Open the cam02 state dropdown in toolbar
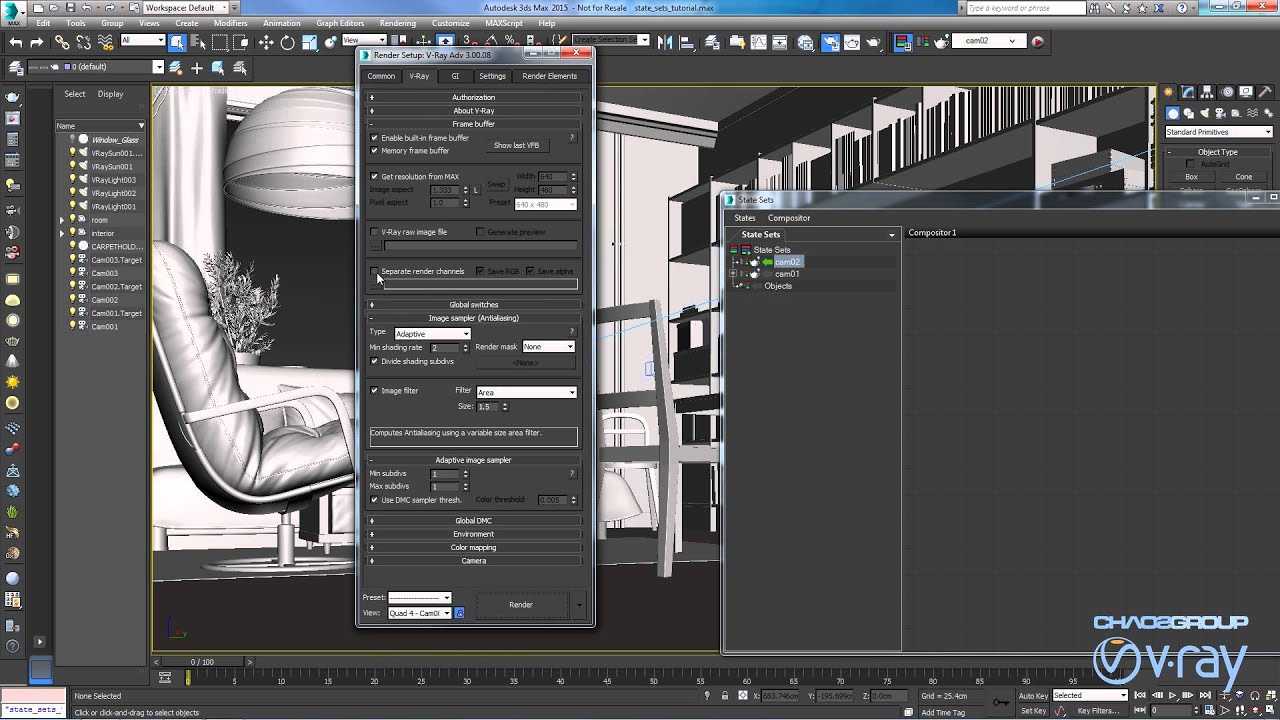The width and height of the screenshot is (1280, 720). coord(989,42)
